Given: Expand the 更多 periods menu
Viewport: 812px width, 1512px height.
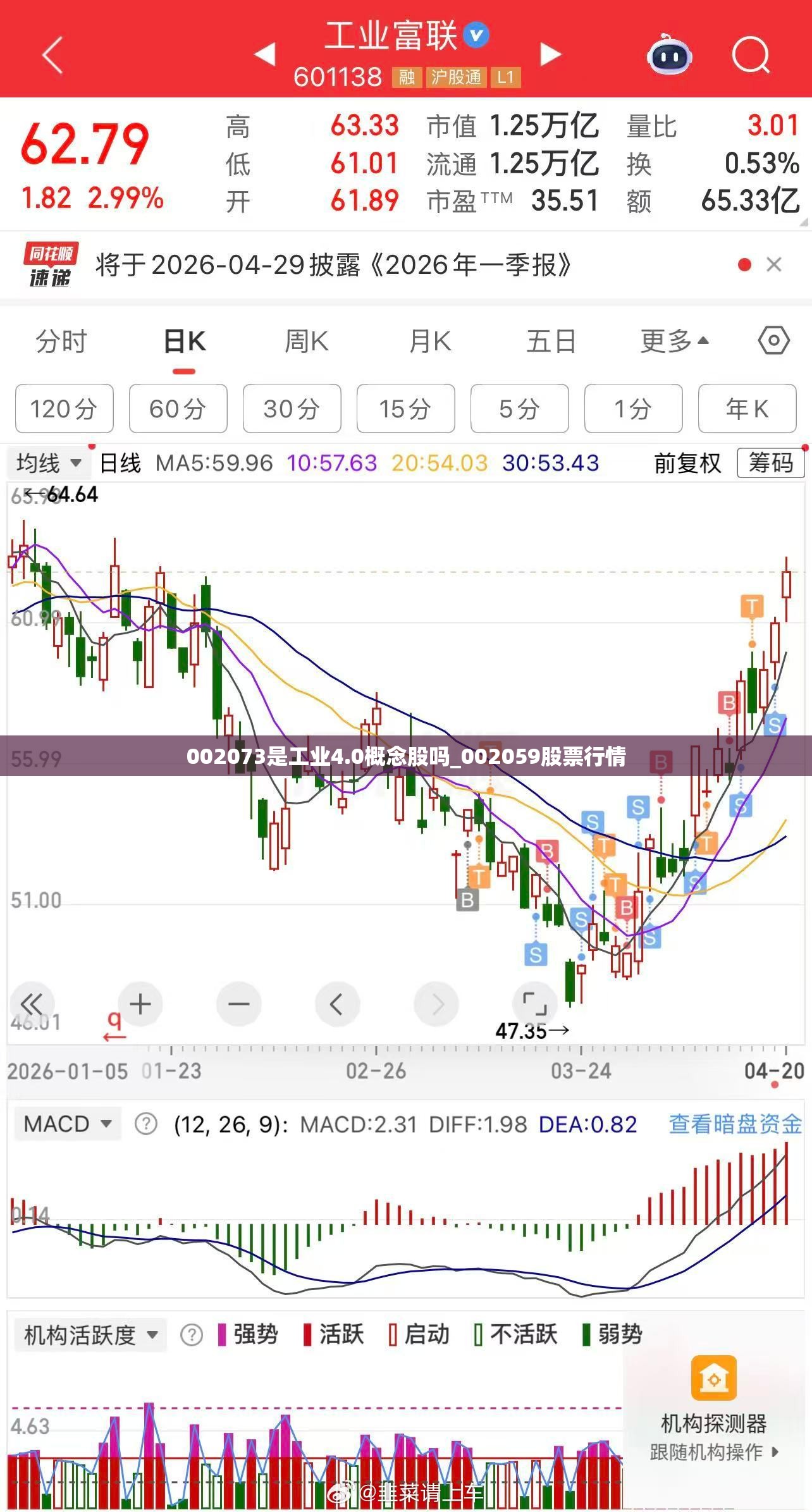Looking at the screenshot, I should tap(674, 341).
